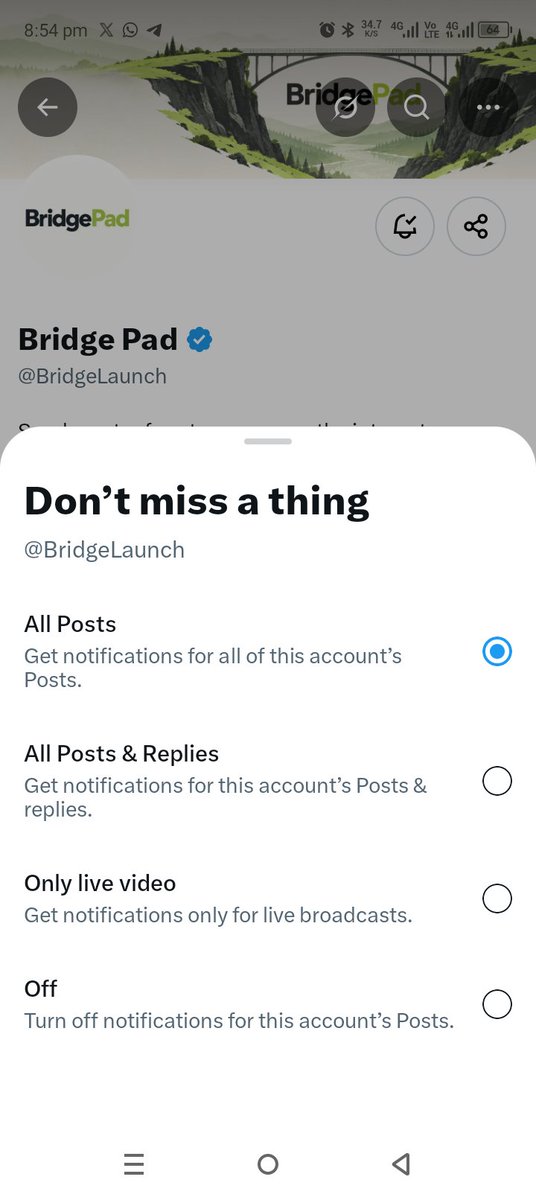Image resolution: width=536 pixels, height=1200 pixels.
Task: Tap the @BridgeLaunch handle on profile
Action: (92, 377)
